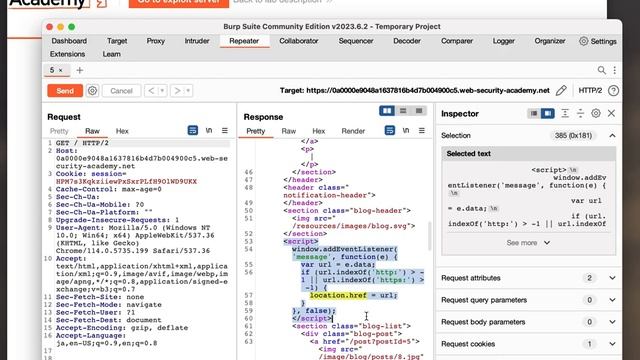Open the Organizer tab
The height and width of the screenshot is (360, 640).
pyautogui.click(x=550, y=41)
